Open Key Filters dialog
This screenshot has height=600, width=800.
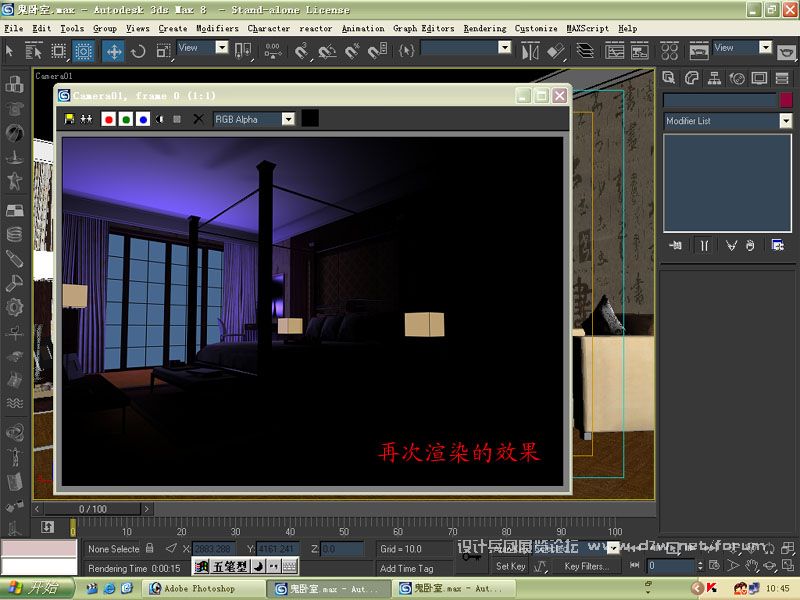[x=586, y=566]
